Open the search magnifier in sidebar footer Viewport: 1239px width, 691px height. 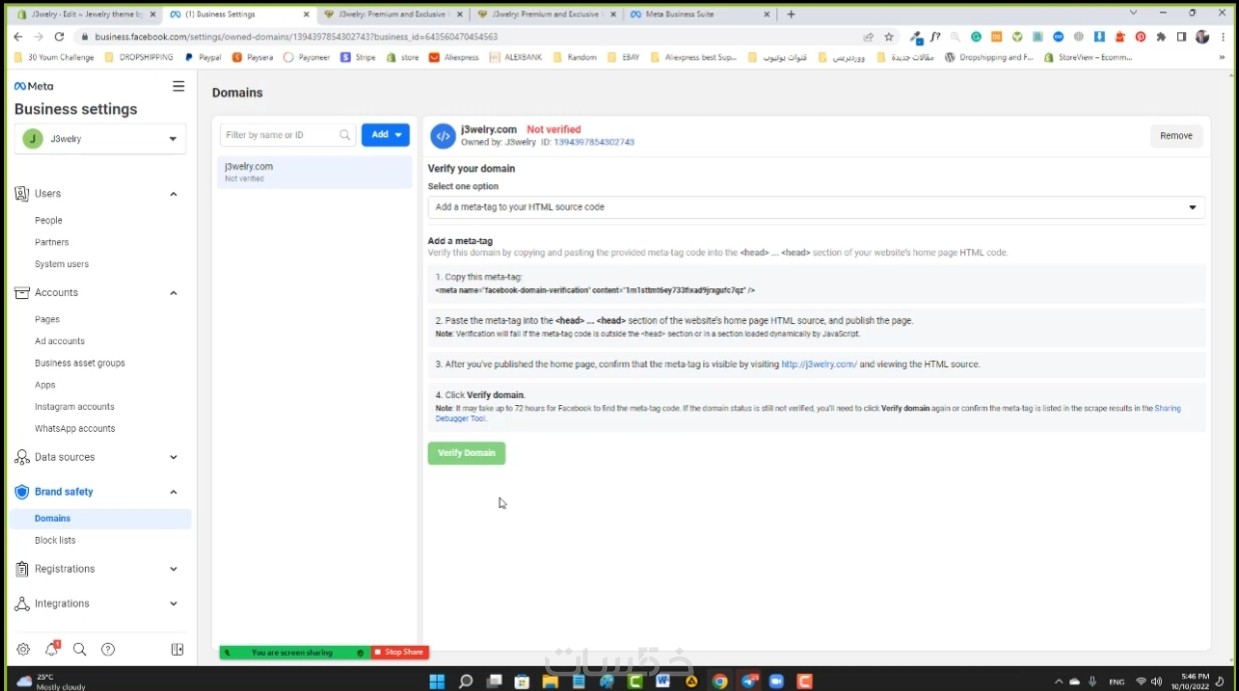pos(79,649)
